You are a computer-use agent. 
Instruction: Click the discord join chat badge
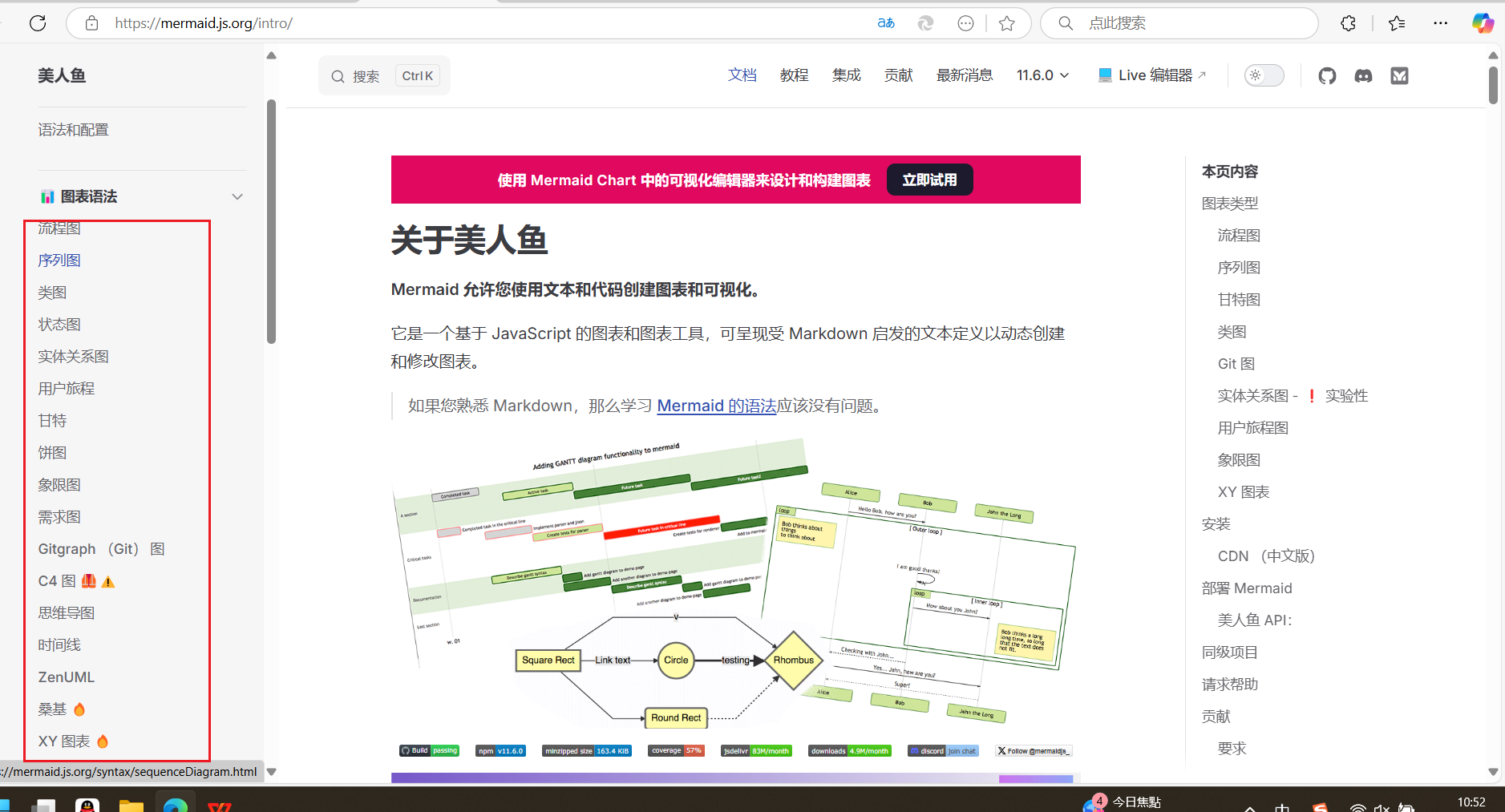pos(944,751)
